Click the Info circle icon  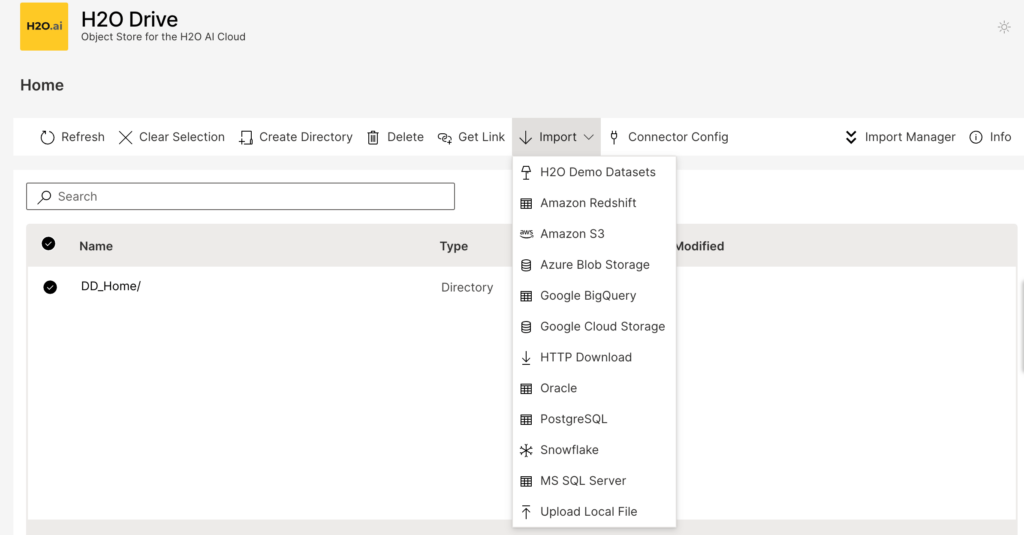tap(976, 137)
